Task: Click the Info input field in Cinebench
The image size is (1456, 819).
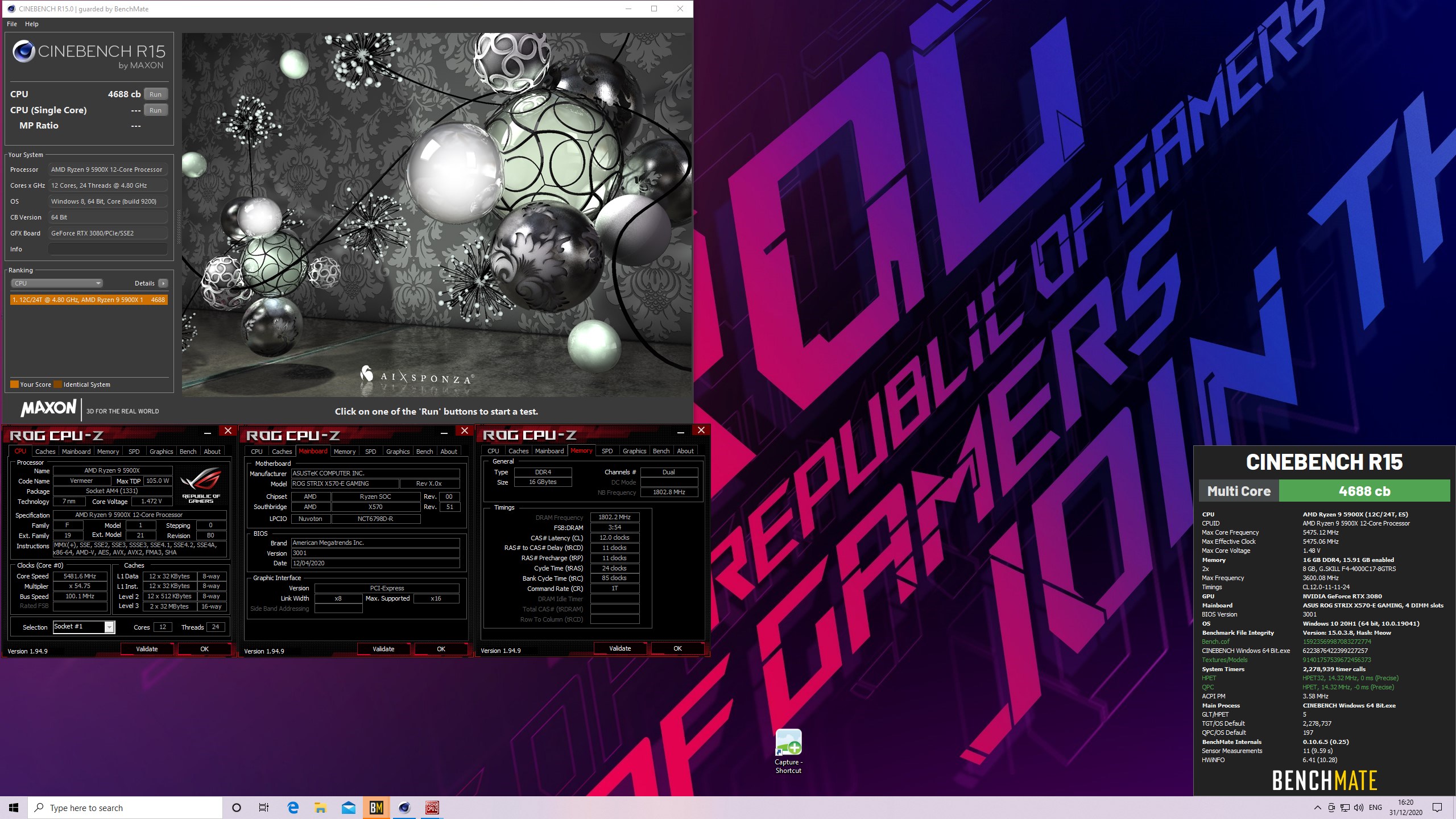Action: tap(108, 249)
